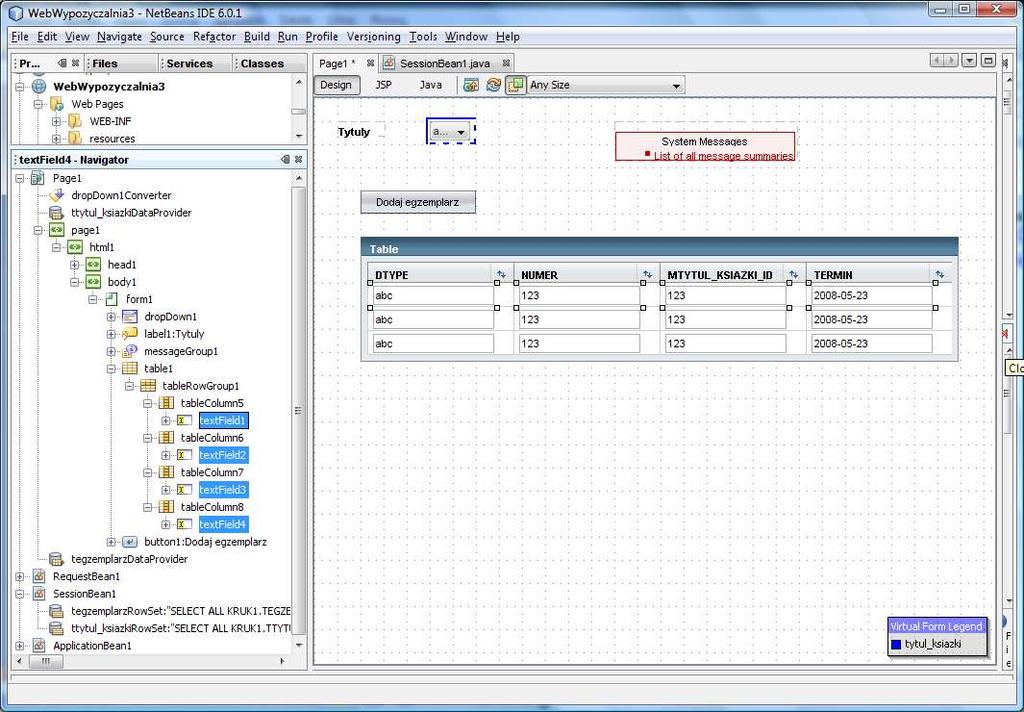This screenshot has width=1024, height=712.
Task: Expand the dropDown1 node
Action: click(x=111, y=317)
